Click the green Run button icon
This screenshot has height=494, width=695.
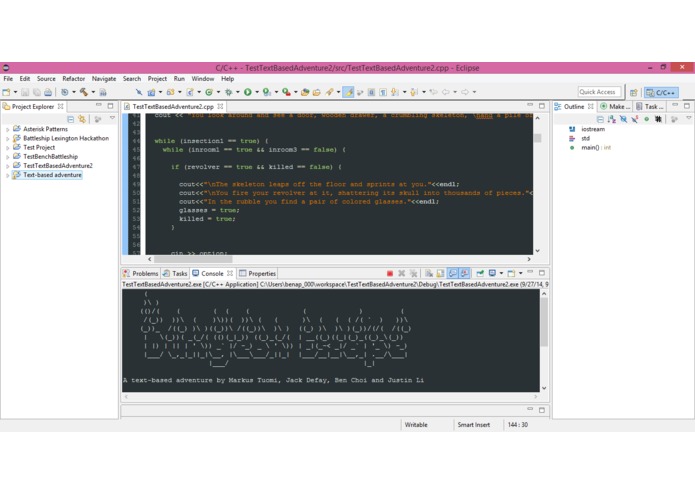coord(248,92)
